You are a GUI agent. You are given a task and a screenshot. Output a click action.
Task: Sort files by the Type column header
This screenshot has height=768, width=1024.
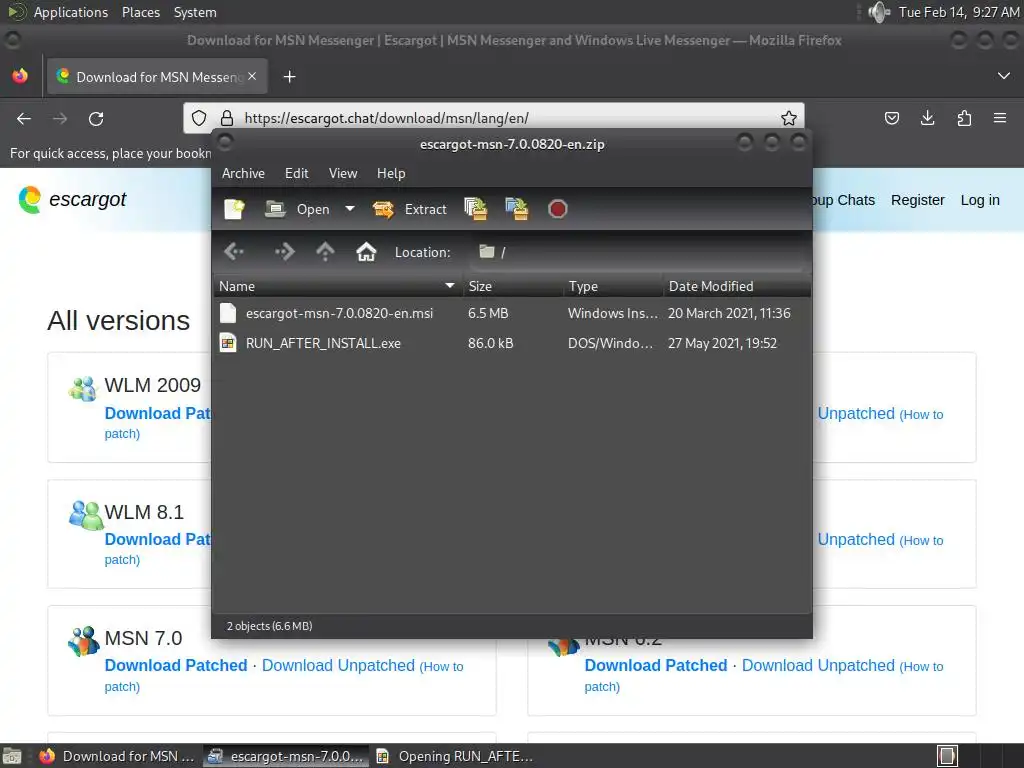[614, 286]
